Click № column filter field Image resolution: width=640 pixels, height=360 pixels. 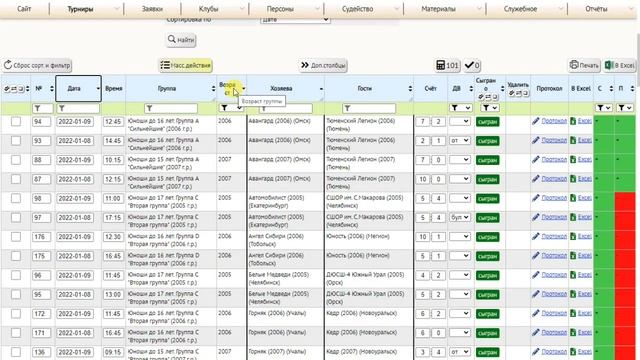[42, 108]
